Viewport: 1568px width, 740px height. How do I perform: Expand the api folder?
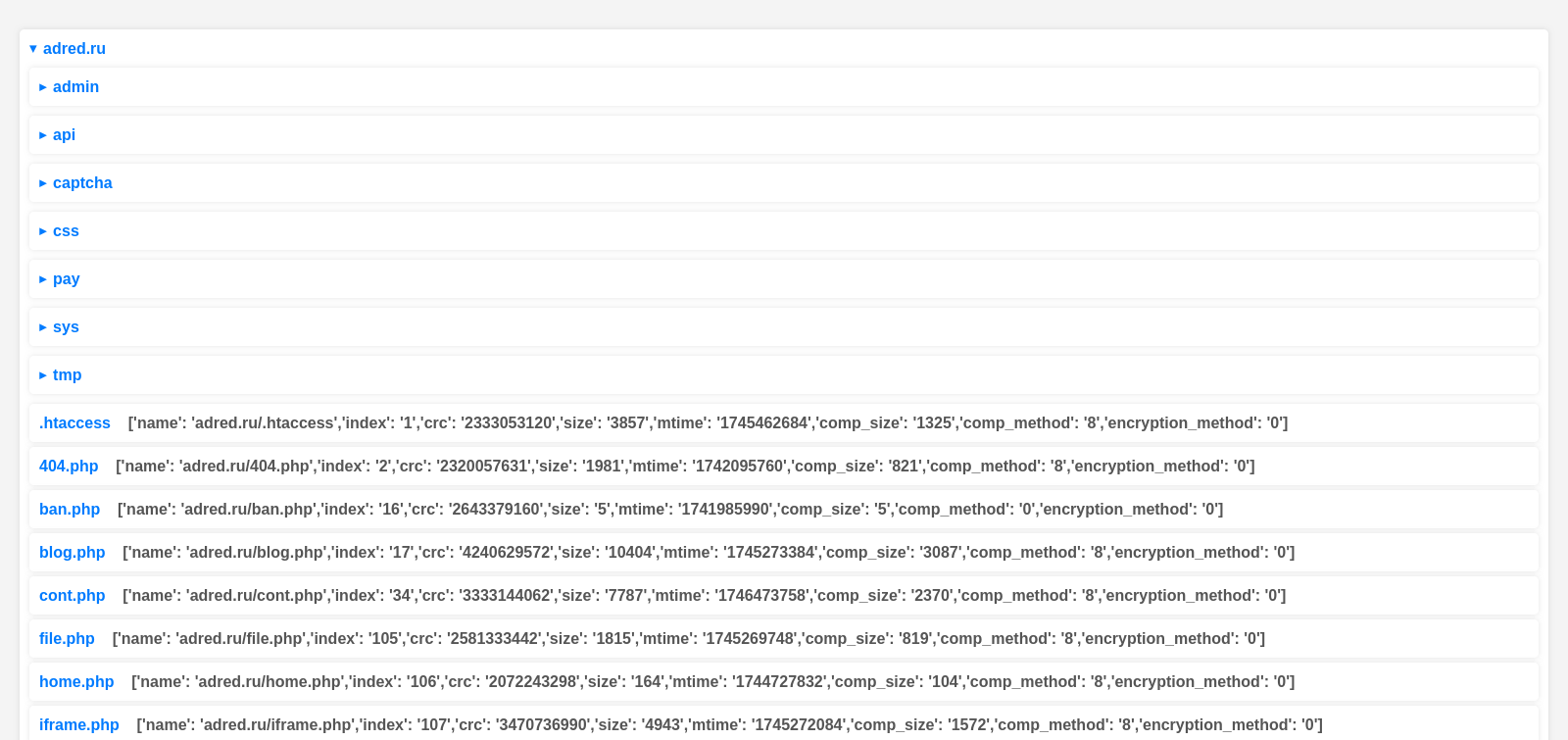click(63, 135)
